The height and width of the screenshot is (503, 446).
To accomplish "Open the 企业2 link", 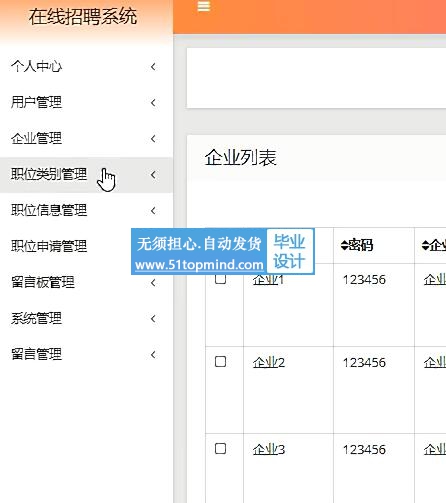I will (x=269, y=362).
